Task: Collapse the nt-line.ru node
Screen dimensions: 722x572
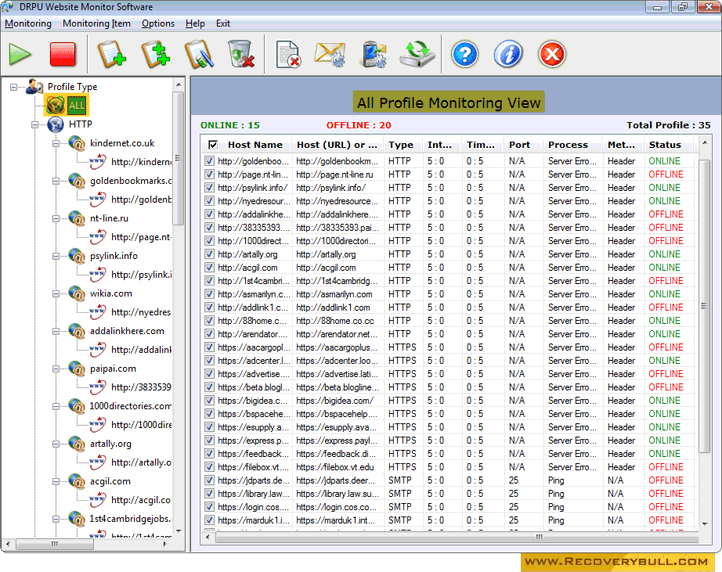Action: 56,218
